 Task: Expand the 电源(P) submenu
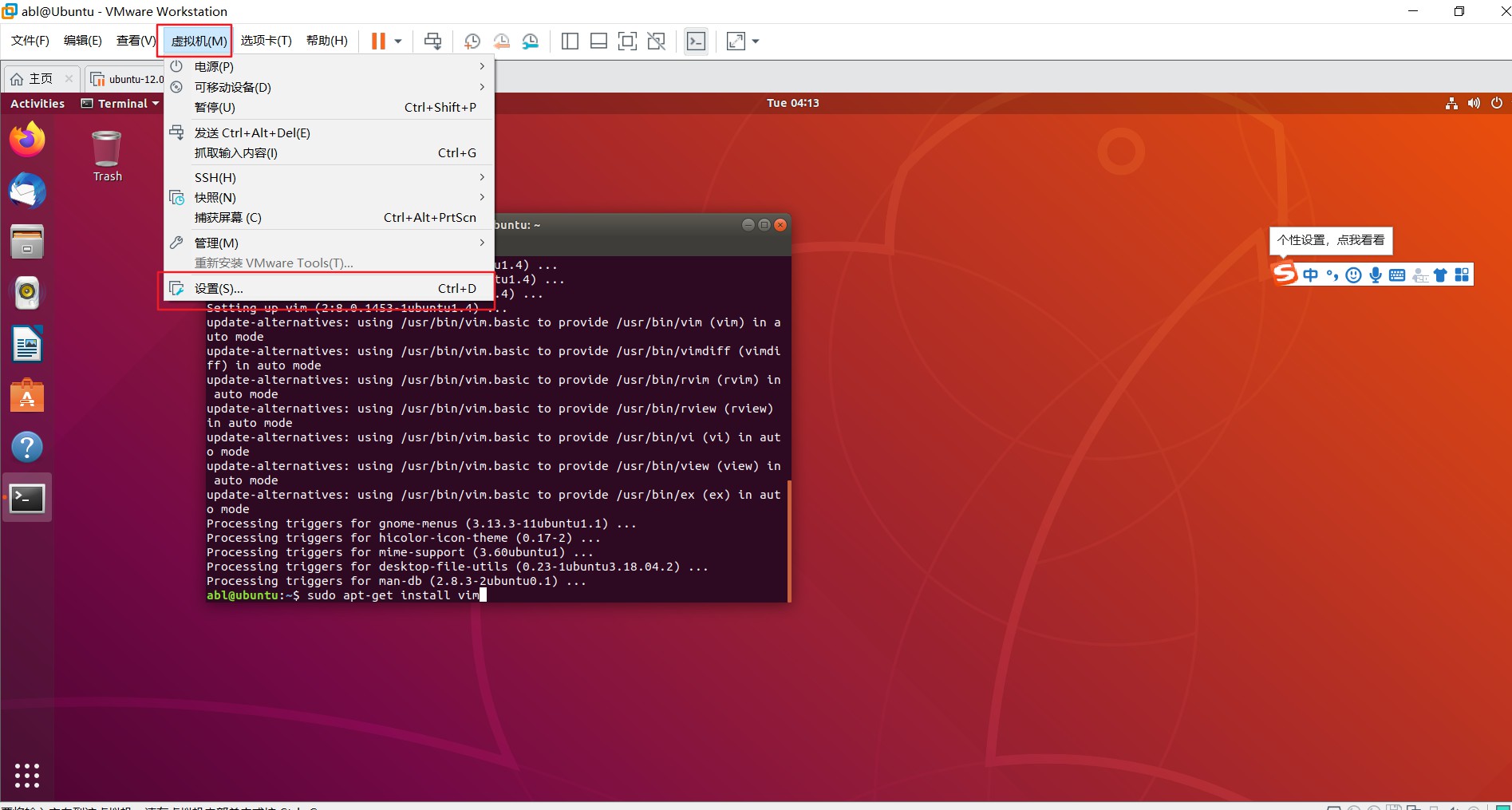tap(329, 66)
